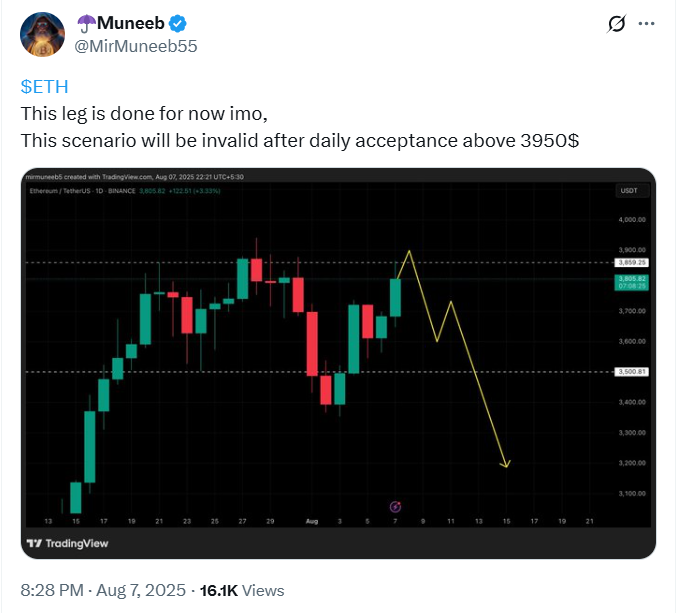The image size is (676, 613).
Task: Click the Aug label on date axis
Action: click(312, 521)
